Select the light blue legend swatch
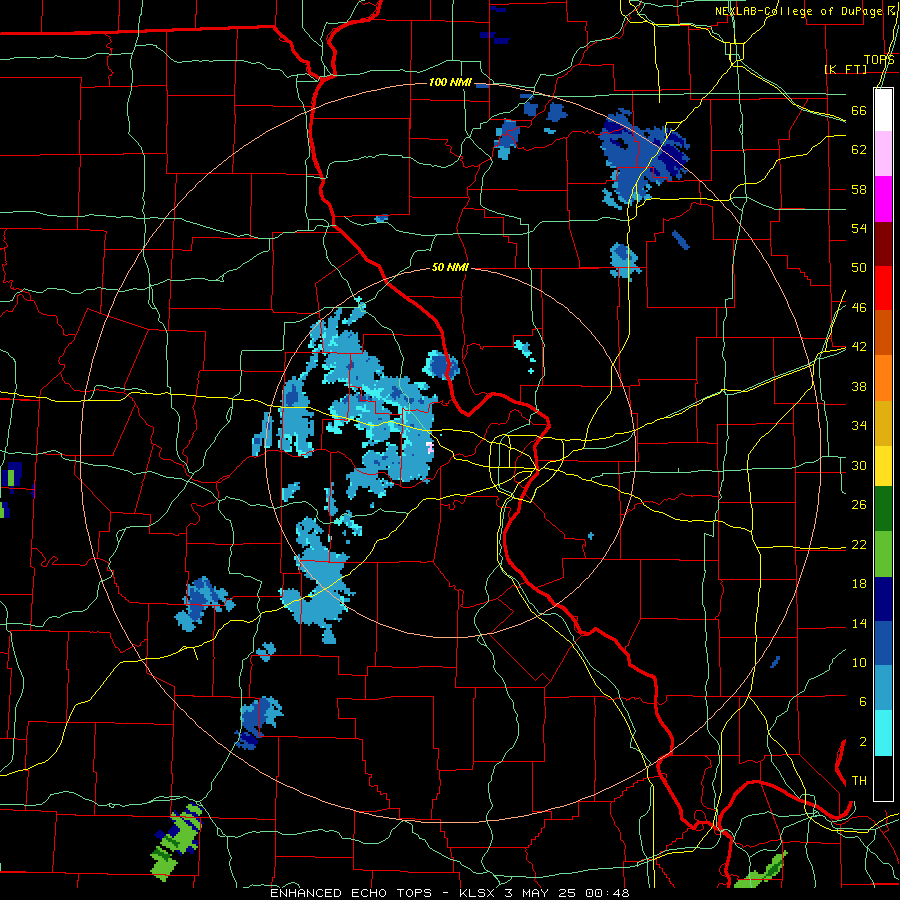This screenshot has height=900, width=900. tap(883, 689)
